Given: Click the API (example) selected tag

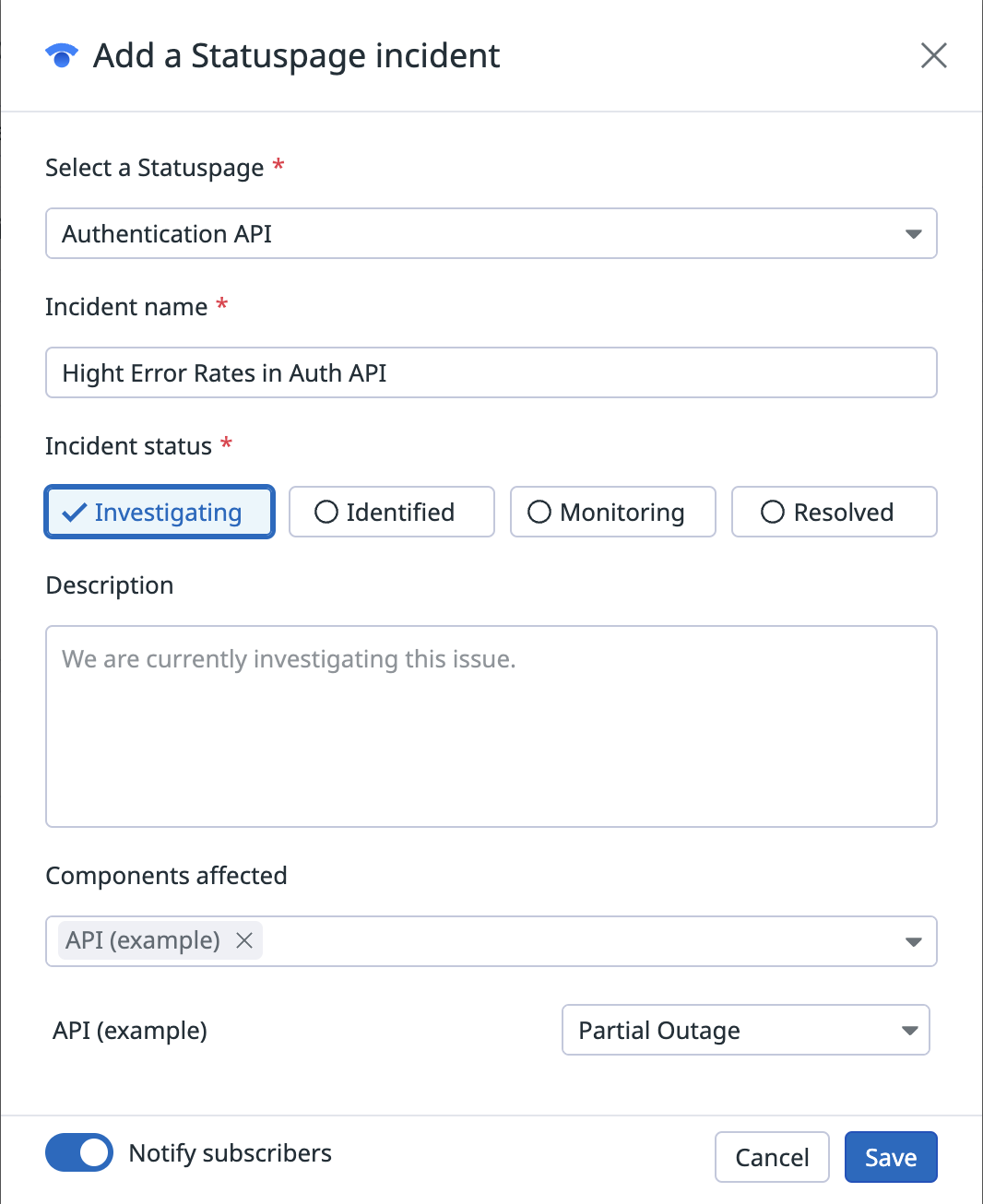Looking at the screenshot, I should tap(143, 940).
